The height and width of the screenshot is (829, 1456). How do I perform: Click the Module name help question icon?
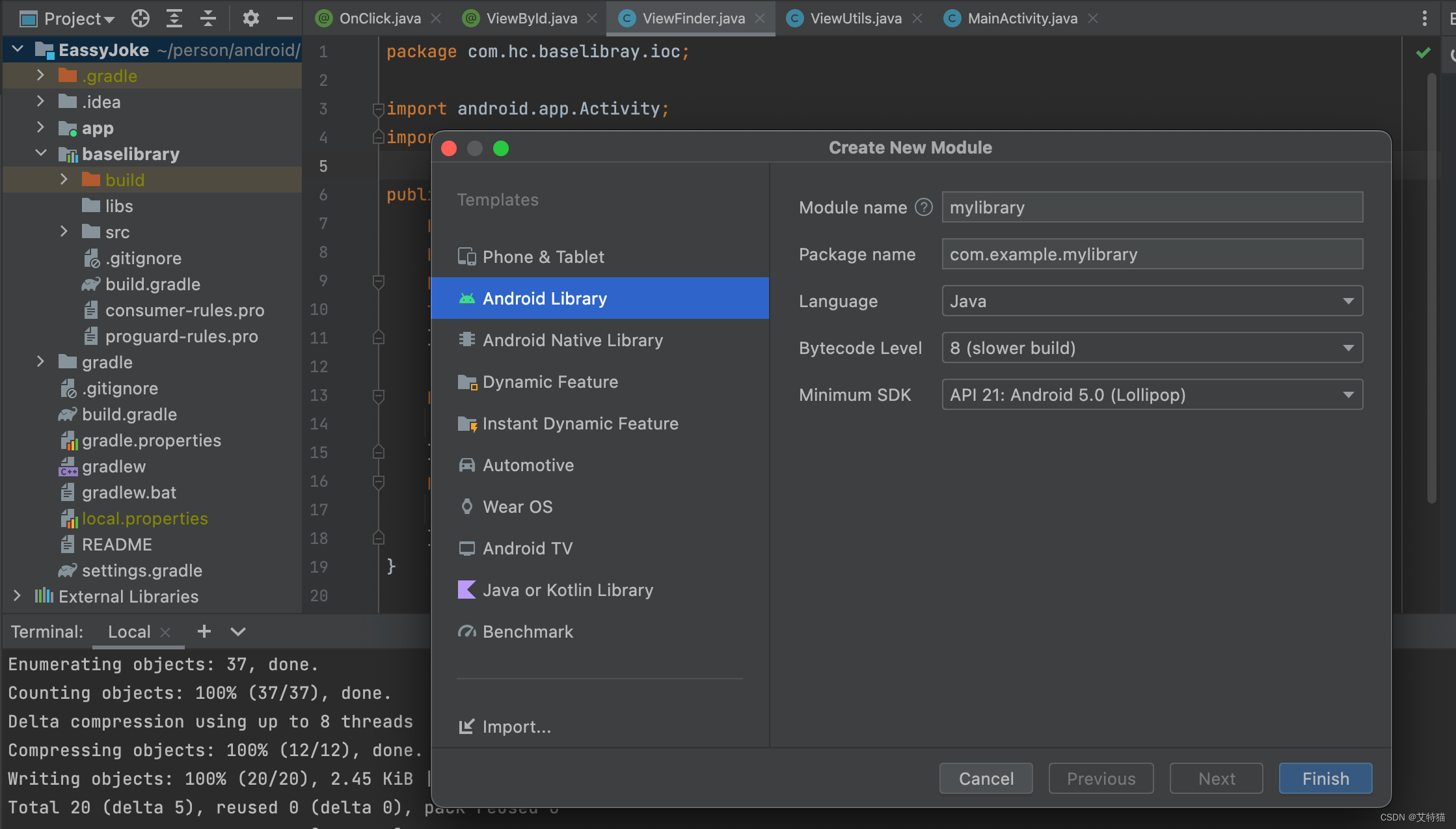923,208
